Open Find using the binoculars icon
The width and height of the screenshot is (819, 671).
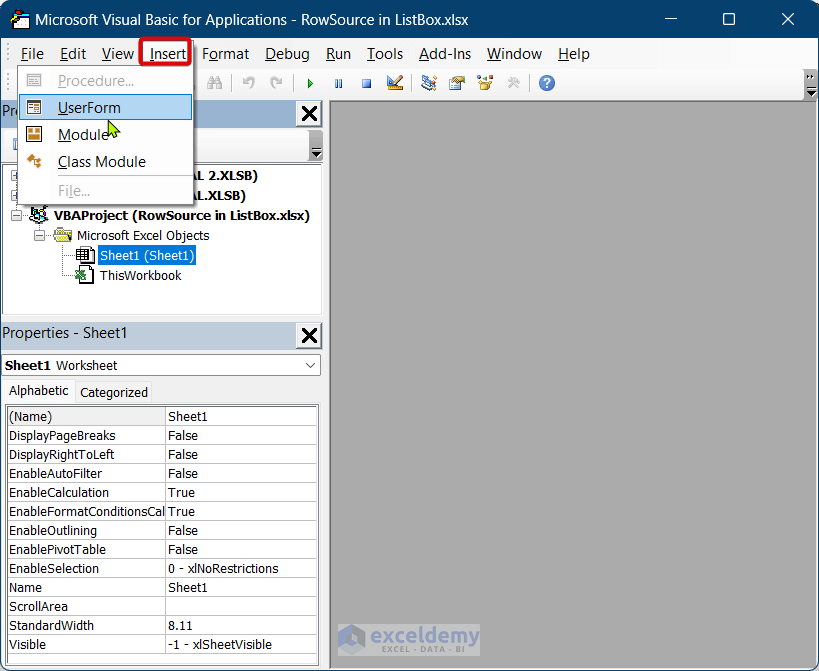click(215, 83)
